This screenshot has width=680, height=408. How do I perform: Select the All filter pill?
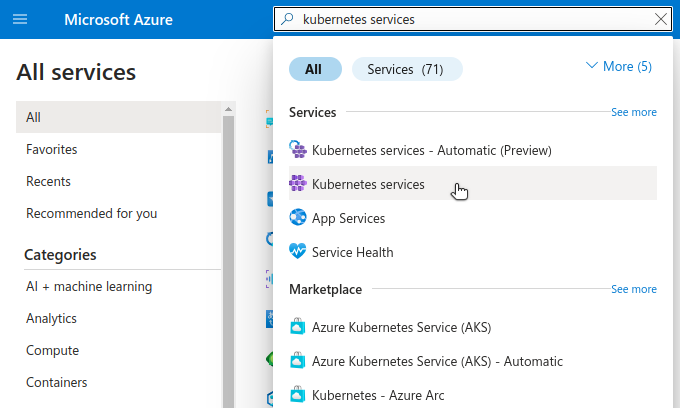tap(314, 69)
